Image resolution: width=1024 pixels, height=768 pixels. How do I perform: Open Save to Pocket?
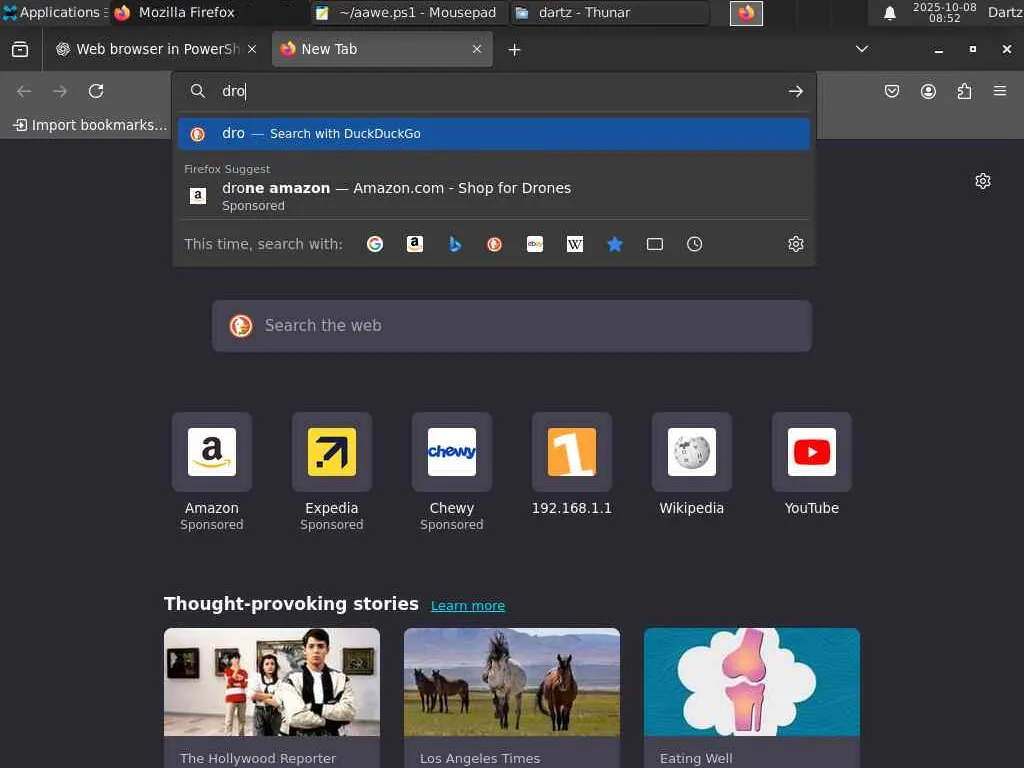(891, 91)
